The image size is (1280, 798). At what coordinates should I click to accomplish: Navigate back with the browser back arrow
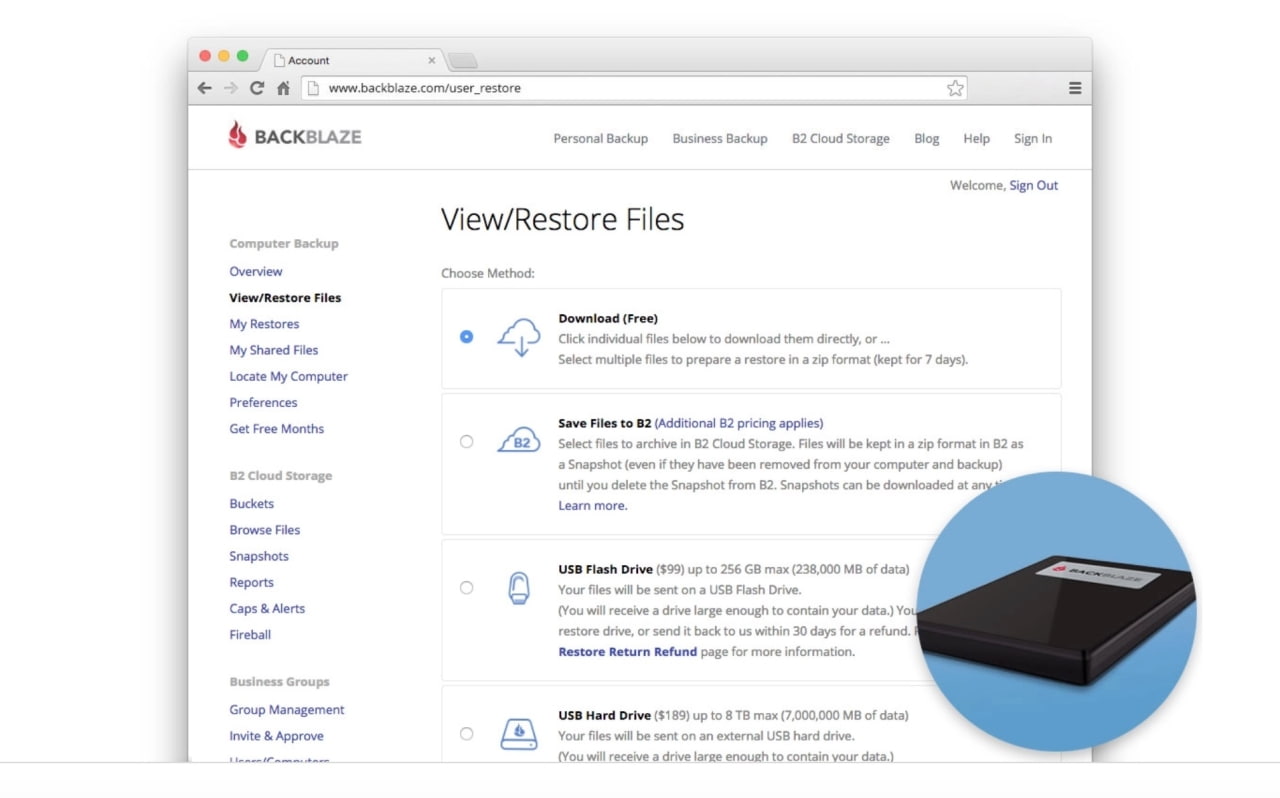205,88
